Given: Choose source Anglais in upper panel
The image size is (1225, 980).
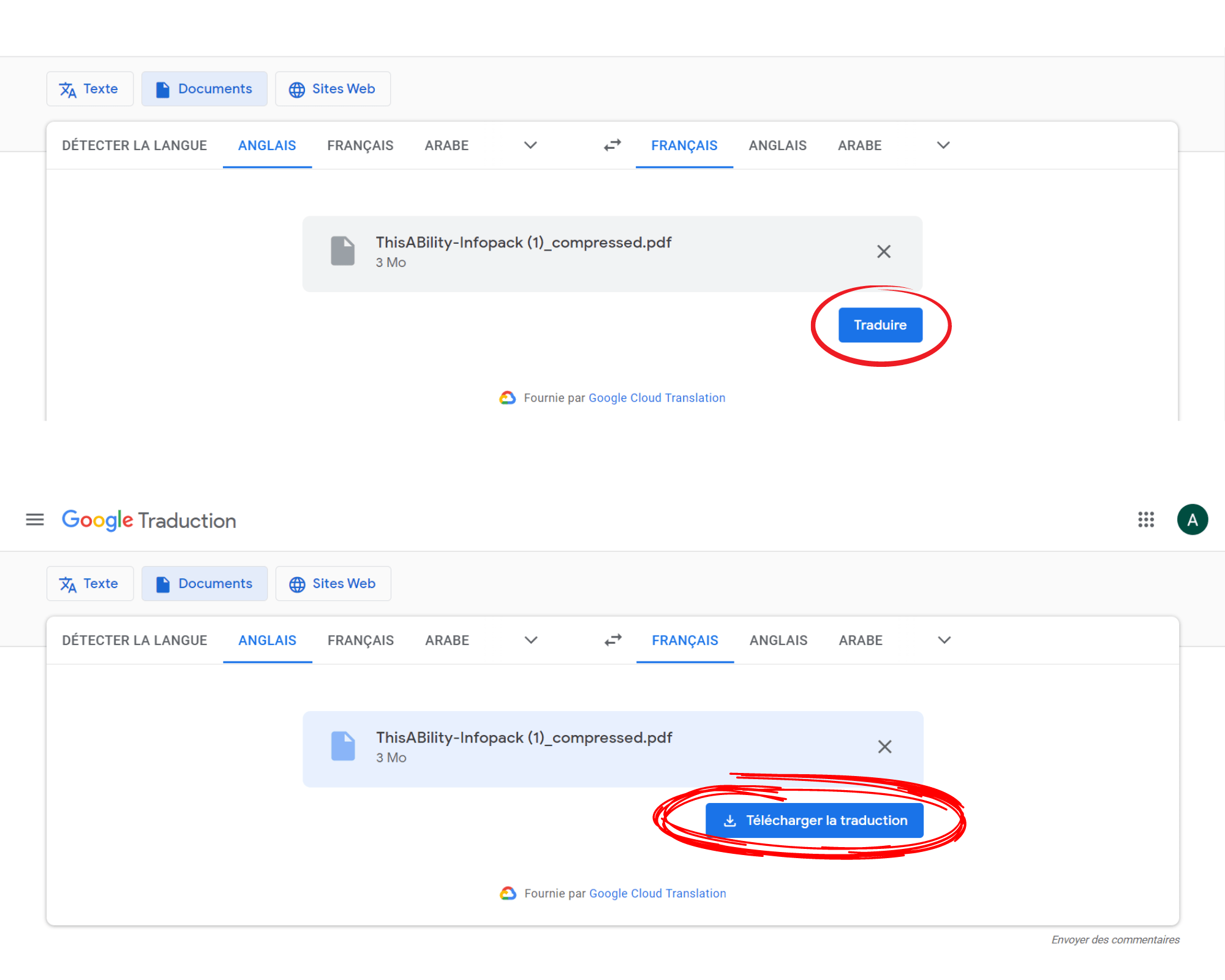Looking at the screenshot, I should pos(267,146).
